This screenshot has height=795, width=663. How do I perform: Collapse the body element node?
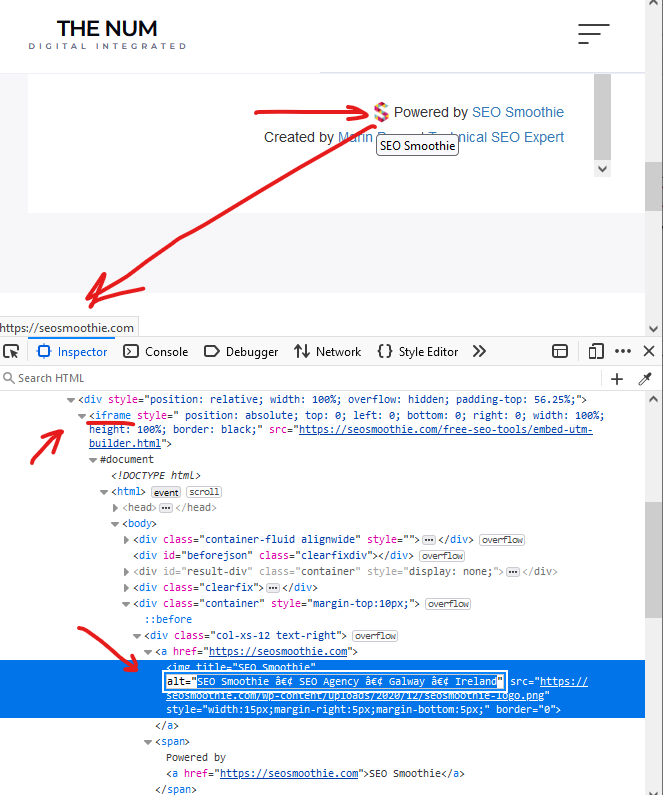pyautogui.click(x=115, y=524)
